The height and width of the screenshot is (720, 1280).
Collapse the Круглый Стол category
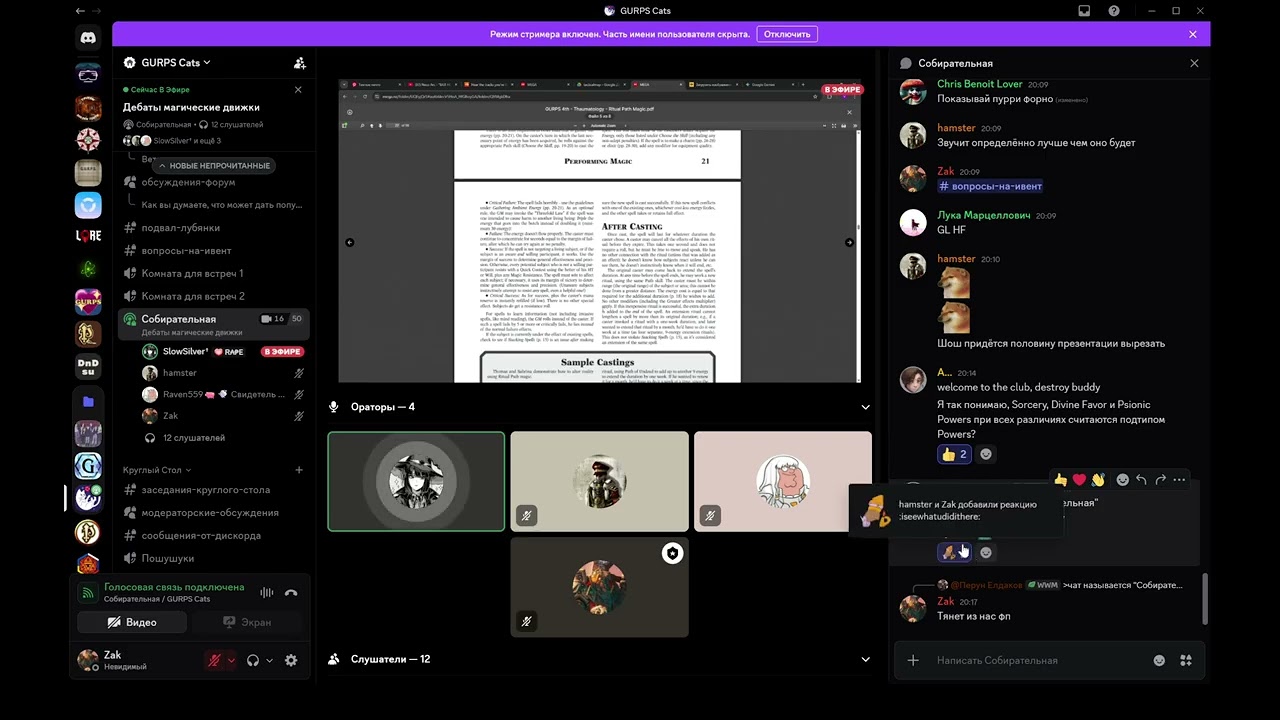tap(157, 470)
